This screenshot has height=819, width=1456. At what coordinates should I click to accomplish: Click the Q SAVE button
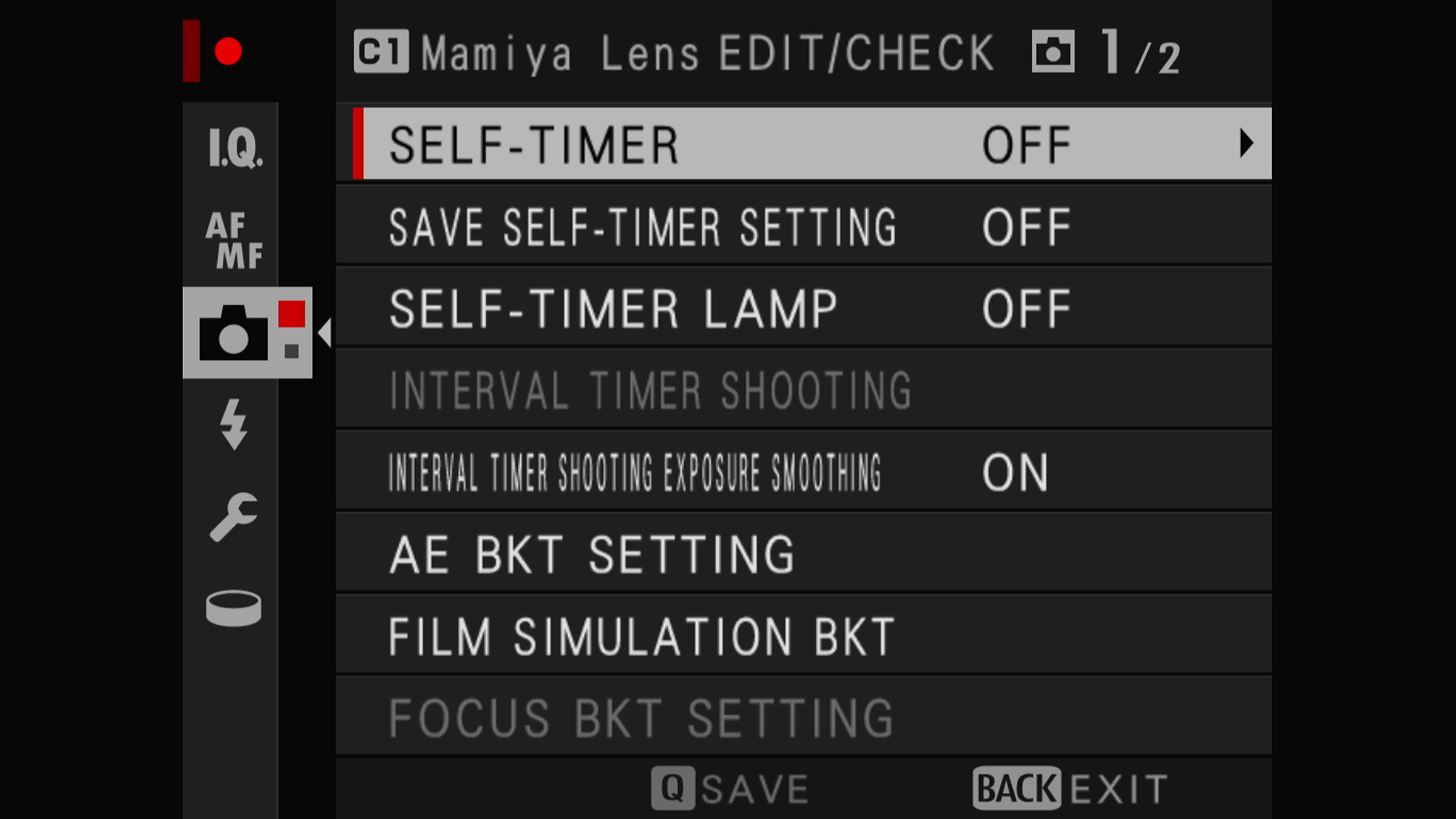click(731, 789)
